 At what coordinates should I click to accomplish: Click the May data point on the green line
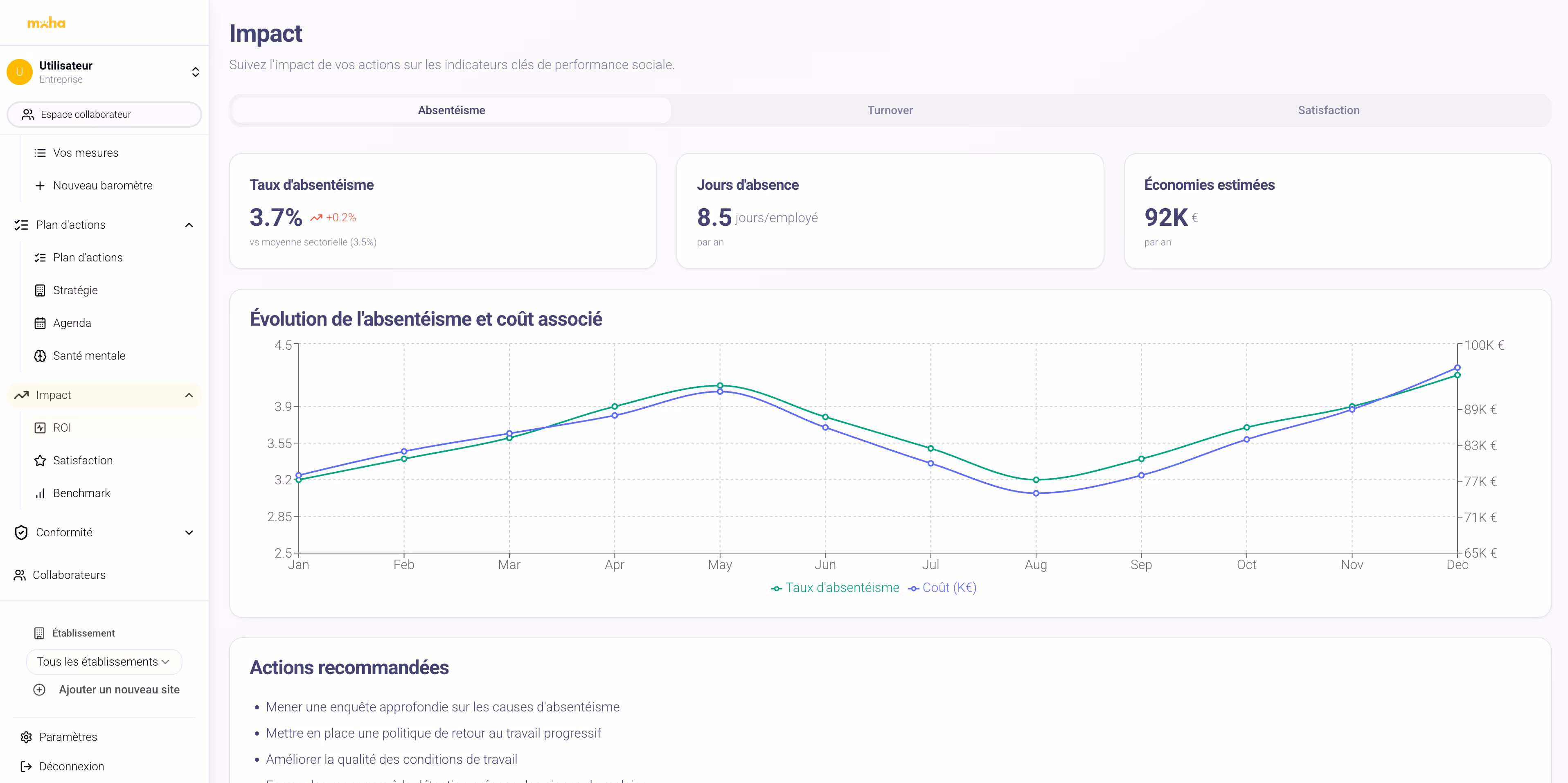719,386
